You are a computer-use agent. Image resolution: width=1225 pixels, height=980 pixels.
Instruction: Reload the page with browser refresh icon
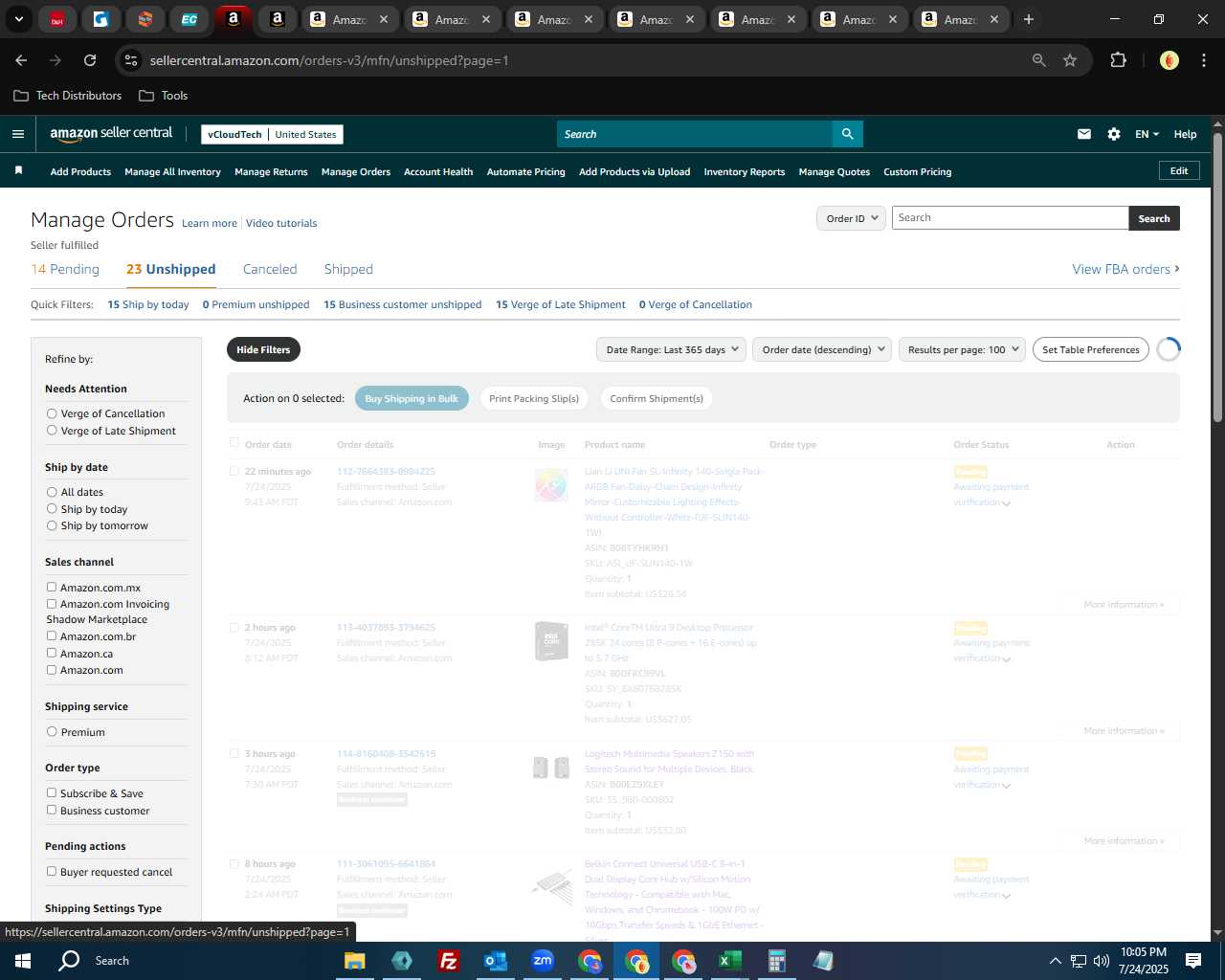90,60
